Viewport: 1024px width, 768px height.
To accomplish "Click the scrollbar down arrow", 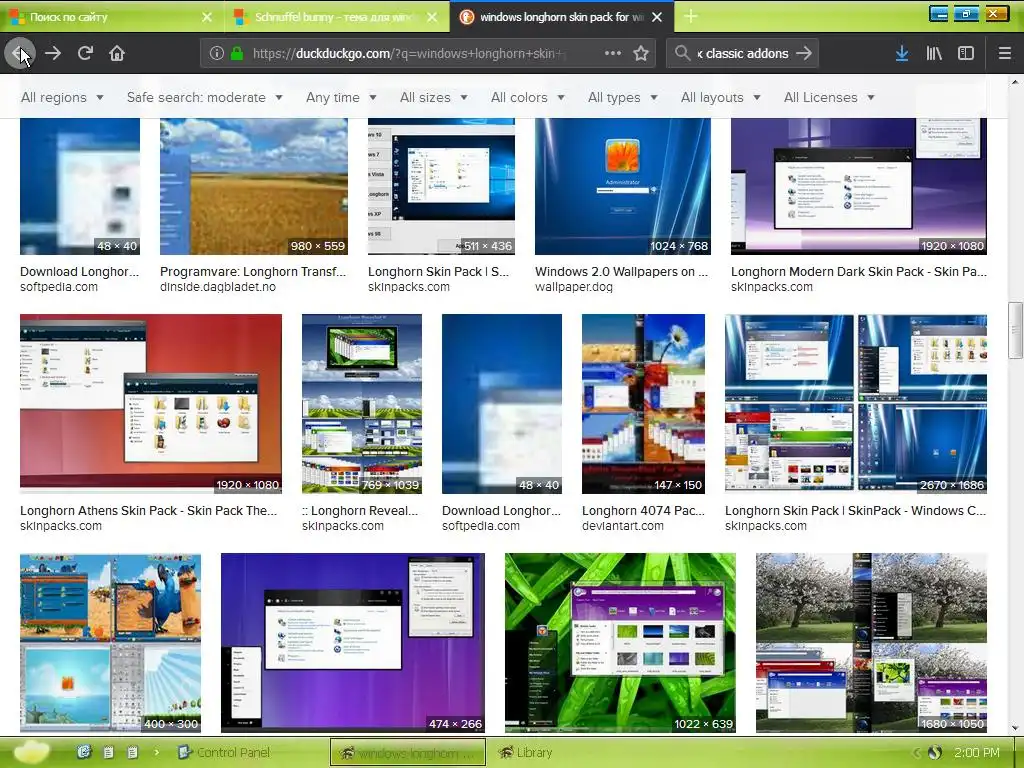I will point(1014,728).
